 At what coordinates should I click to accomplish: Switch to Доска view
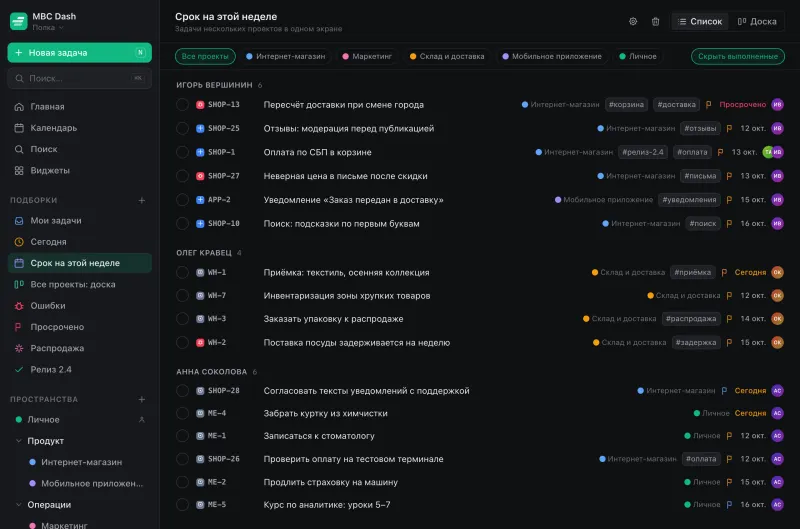pyautogui.click(x=757, y=21)
